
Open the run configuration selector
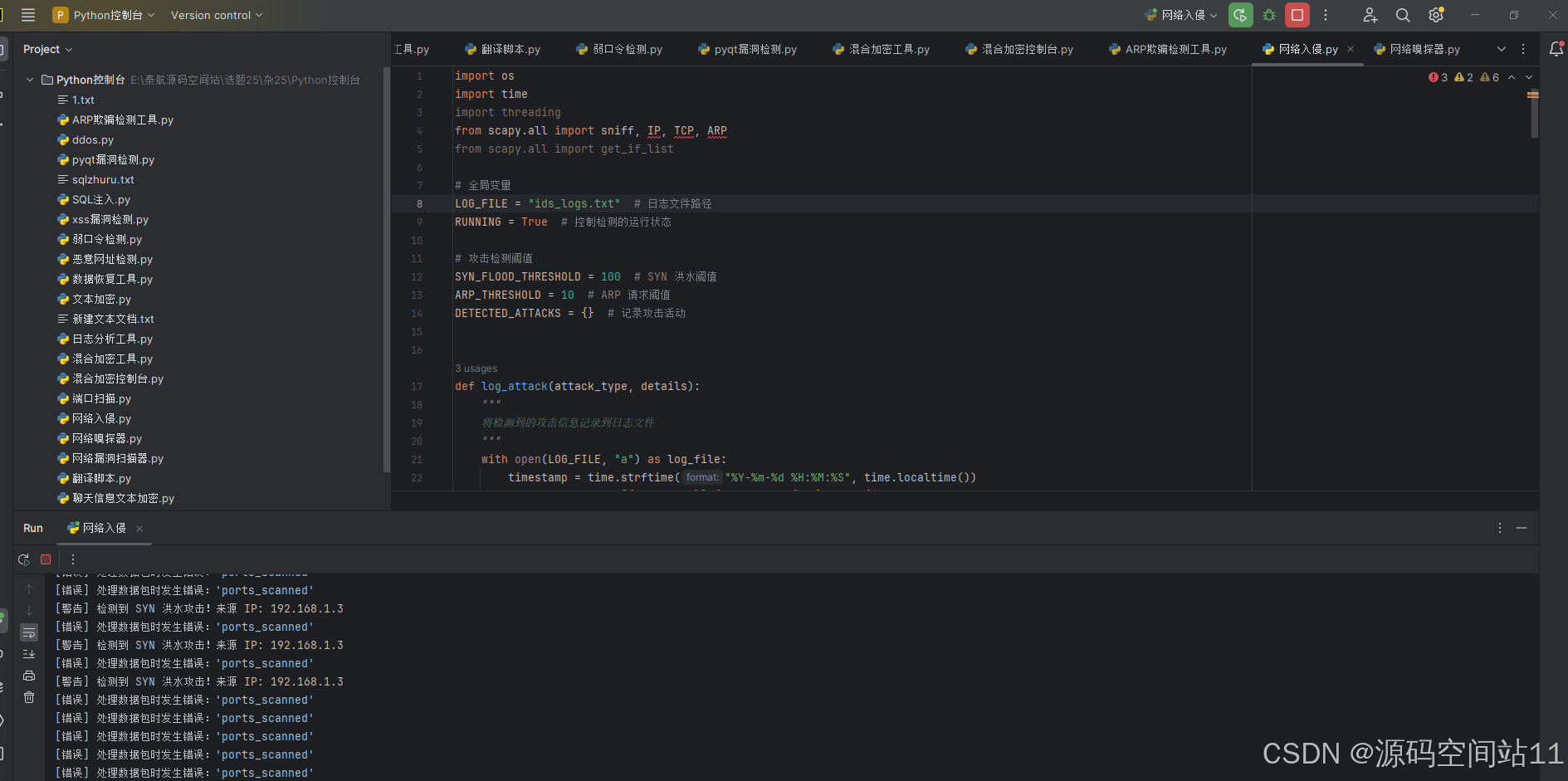(x=1180, y=15)
